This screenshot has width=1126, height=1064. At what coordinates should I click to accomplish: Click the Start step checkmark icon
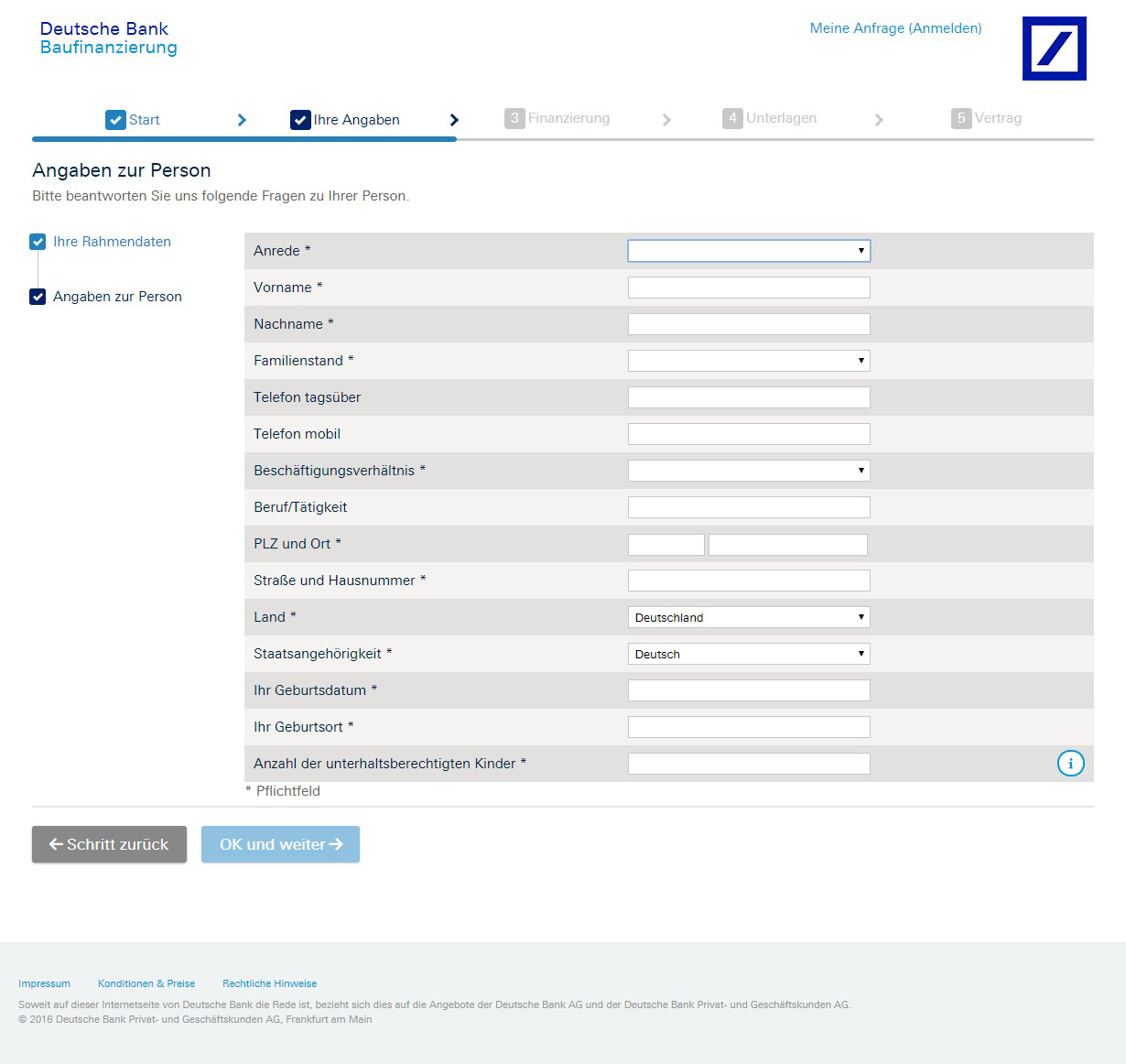(115, 120)
